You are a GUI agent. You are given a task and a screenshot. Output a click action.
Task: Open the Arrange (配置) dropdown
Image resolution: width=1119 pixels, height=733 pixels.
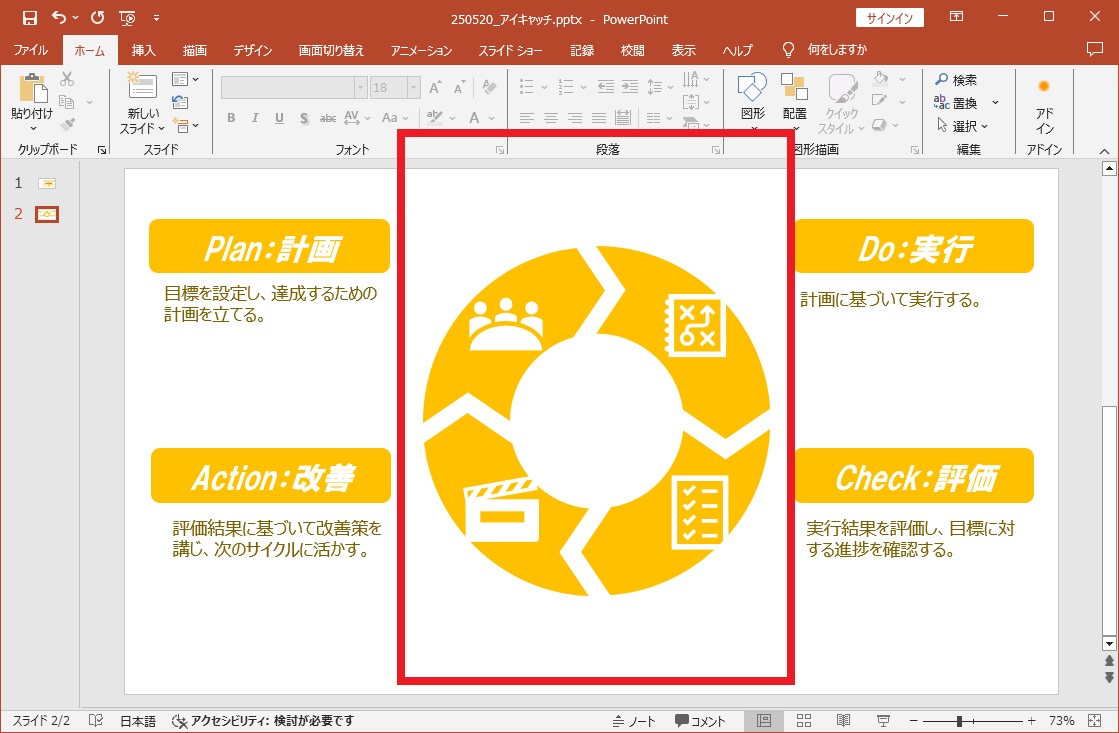[795, 100]
